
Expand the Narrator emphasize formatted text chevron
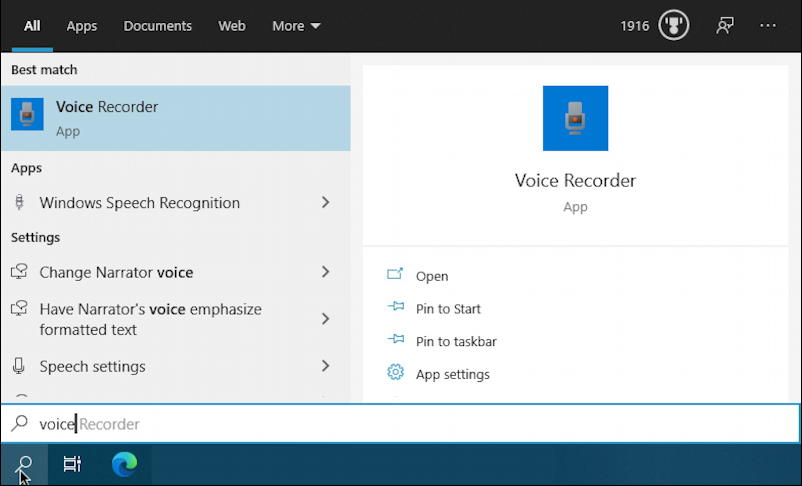(325, 319)
